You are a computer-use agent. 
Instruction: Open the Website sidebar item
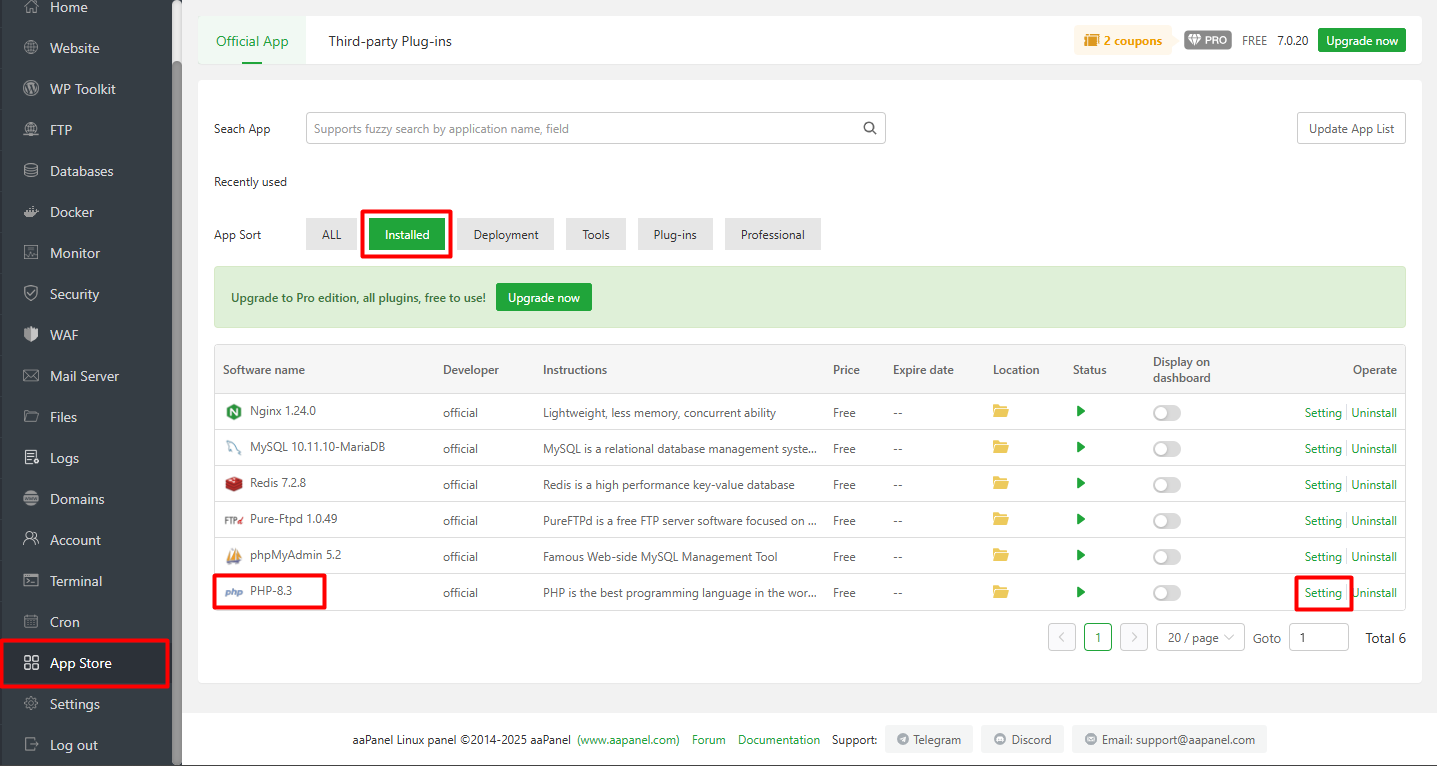coord(75,48)
